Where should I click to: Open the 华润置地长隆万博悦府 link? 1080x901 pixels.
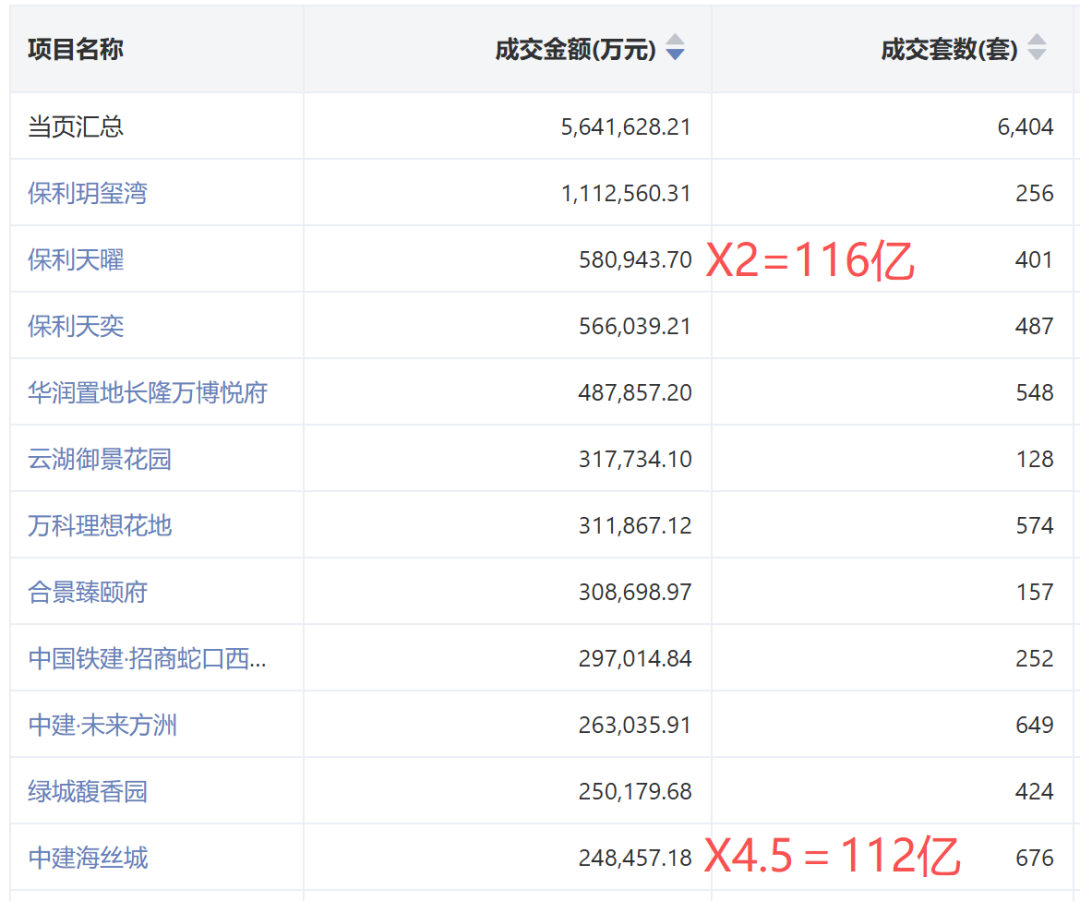(148, 393)
